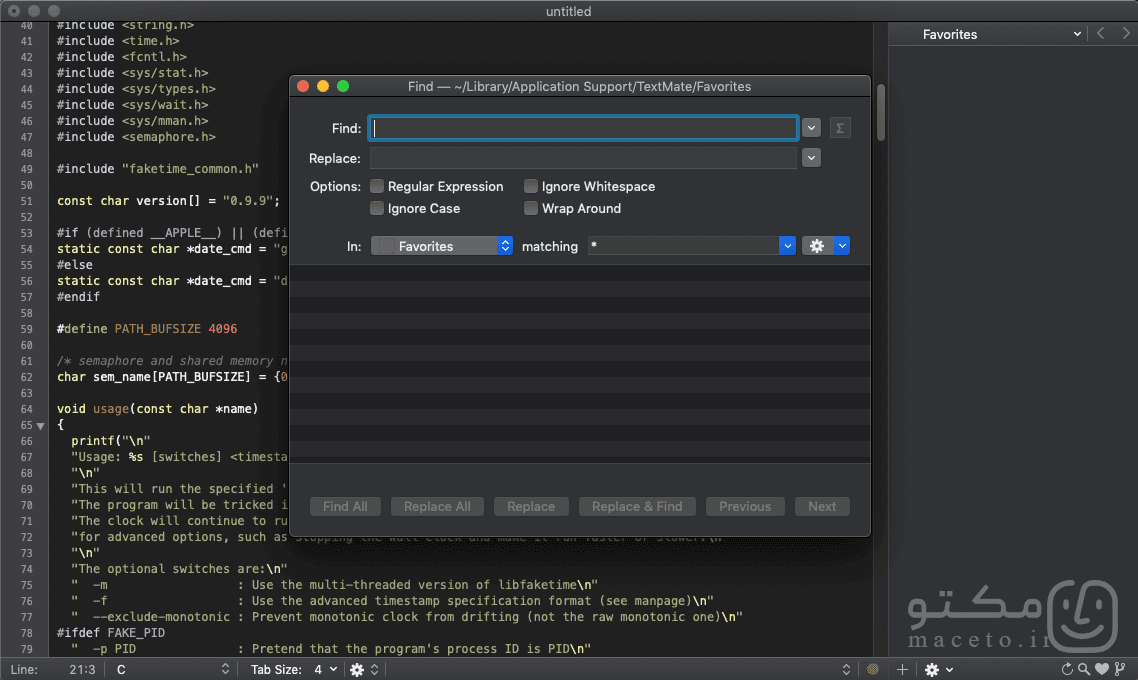Click the 'PATH_BUFSIZE 4096' define line
The height and width of the screenshot is (680, 1138).
tap(147, 329)
